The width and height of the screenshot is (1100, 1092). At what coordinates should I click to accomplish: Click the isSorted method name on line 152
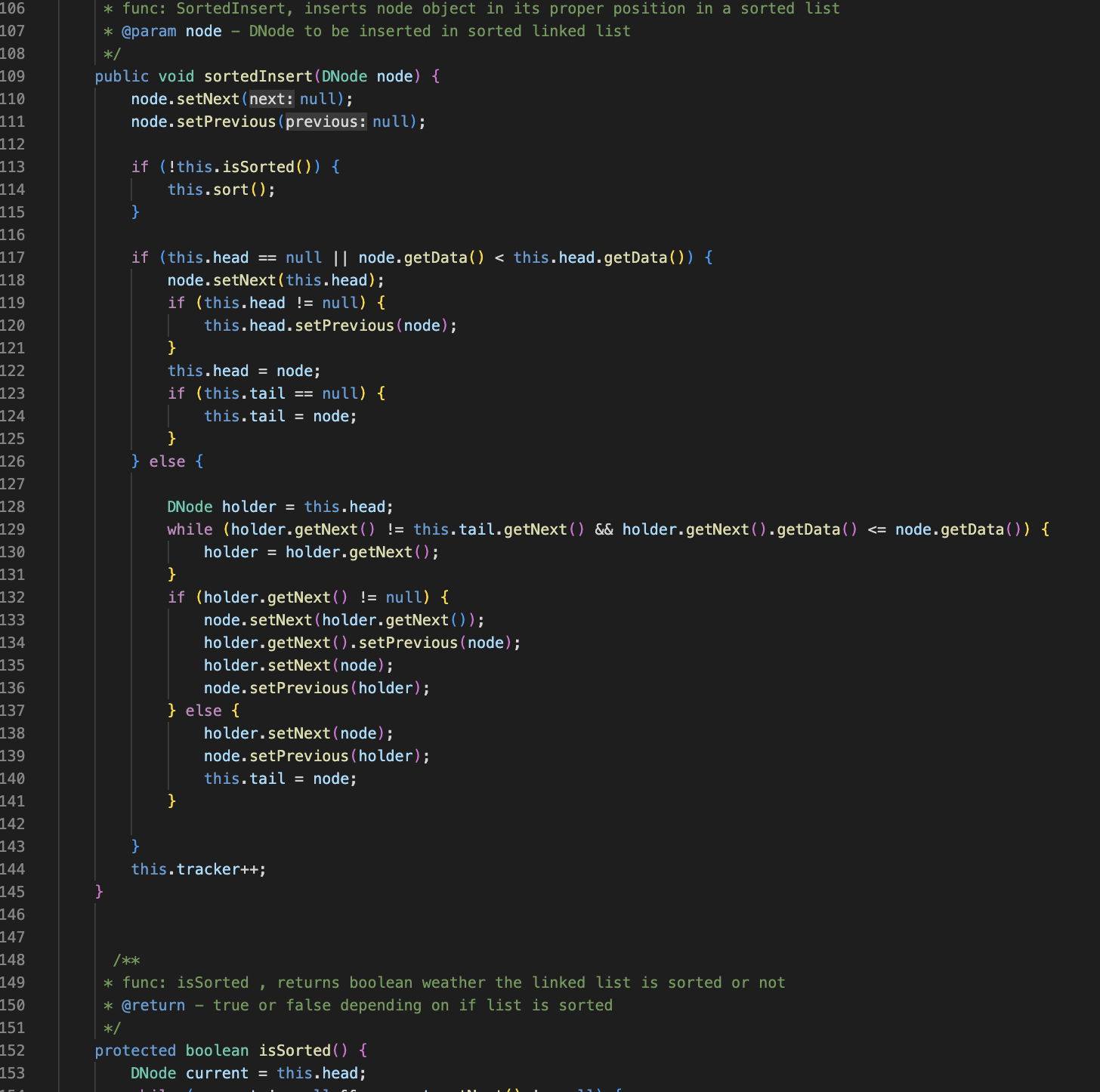point(295,1050)
